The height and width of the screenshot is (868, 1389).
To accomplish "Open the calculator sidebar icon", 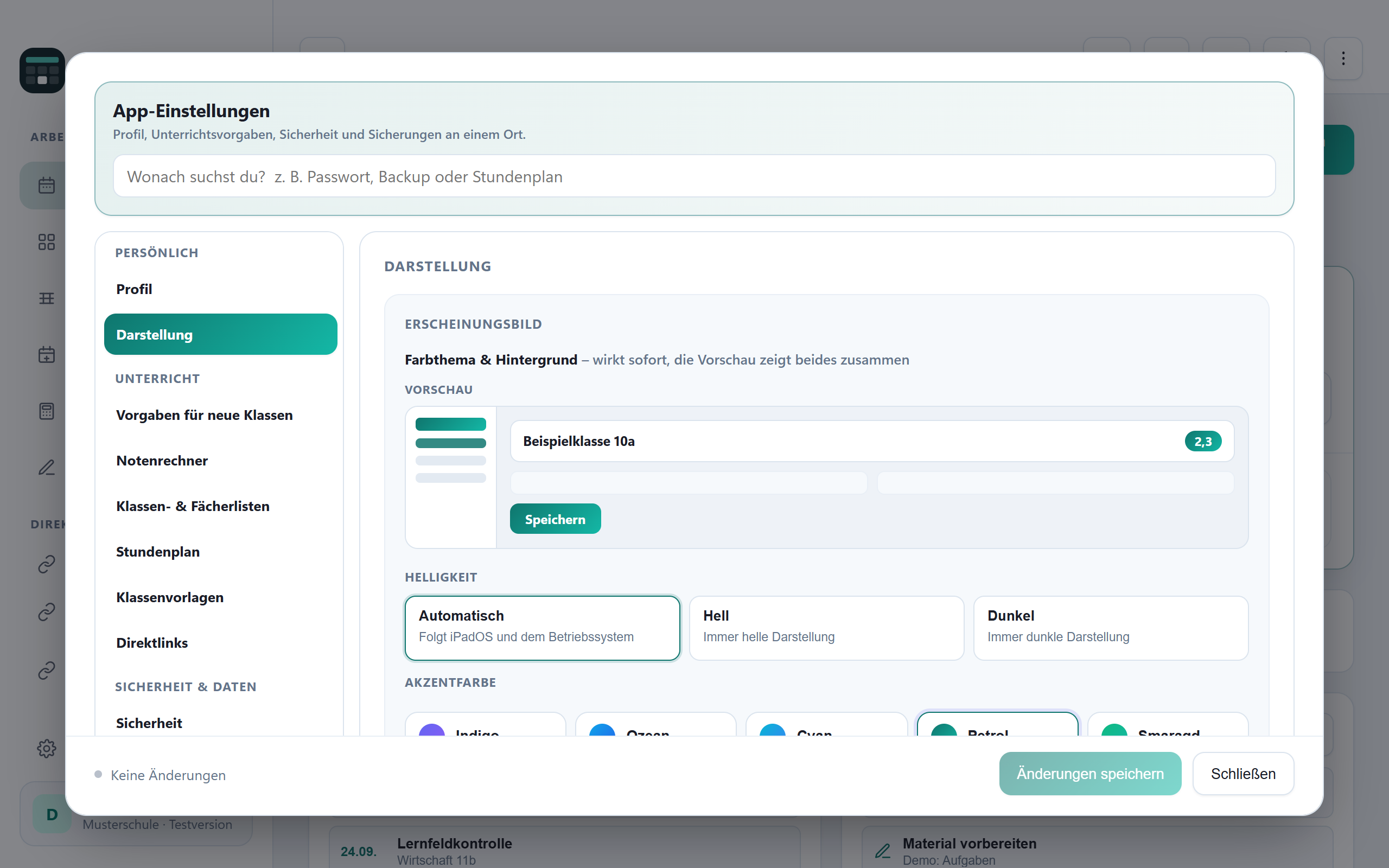I will tap(47, 411).
